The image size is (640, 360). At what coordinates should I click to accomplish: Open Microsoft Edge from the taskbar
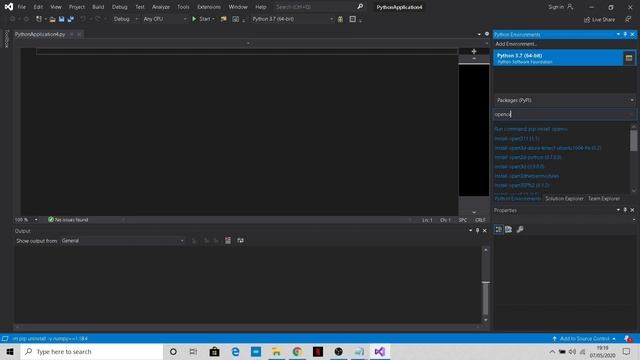click(x=236, y=351)
